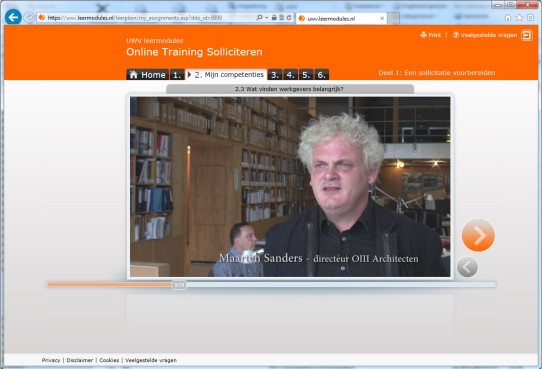Viewport: 542px width, 369px height.
Task: Click the browser Home house icon
Action: point(508,17)
